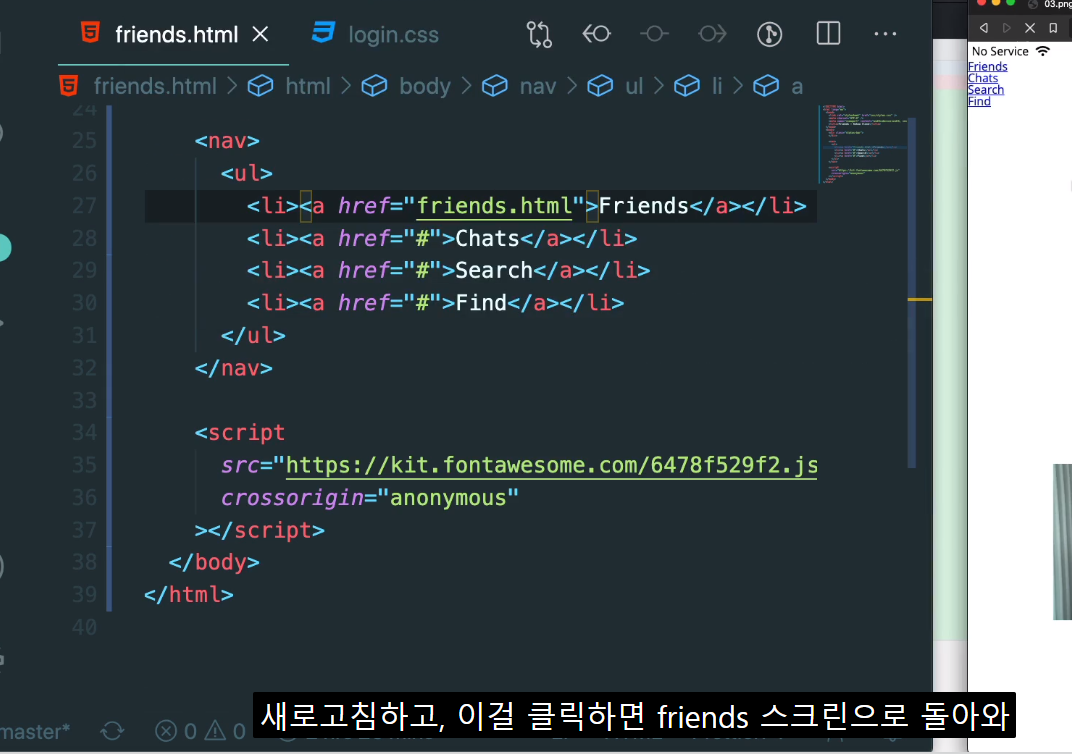
Task: Click the cube icon before html breadcrumb
Action: 260,86
